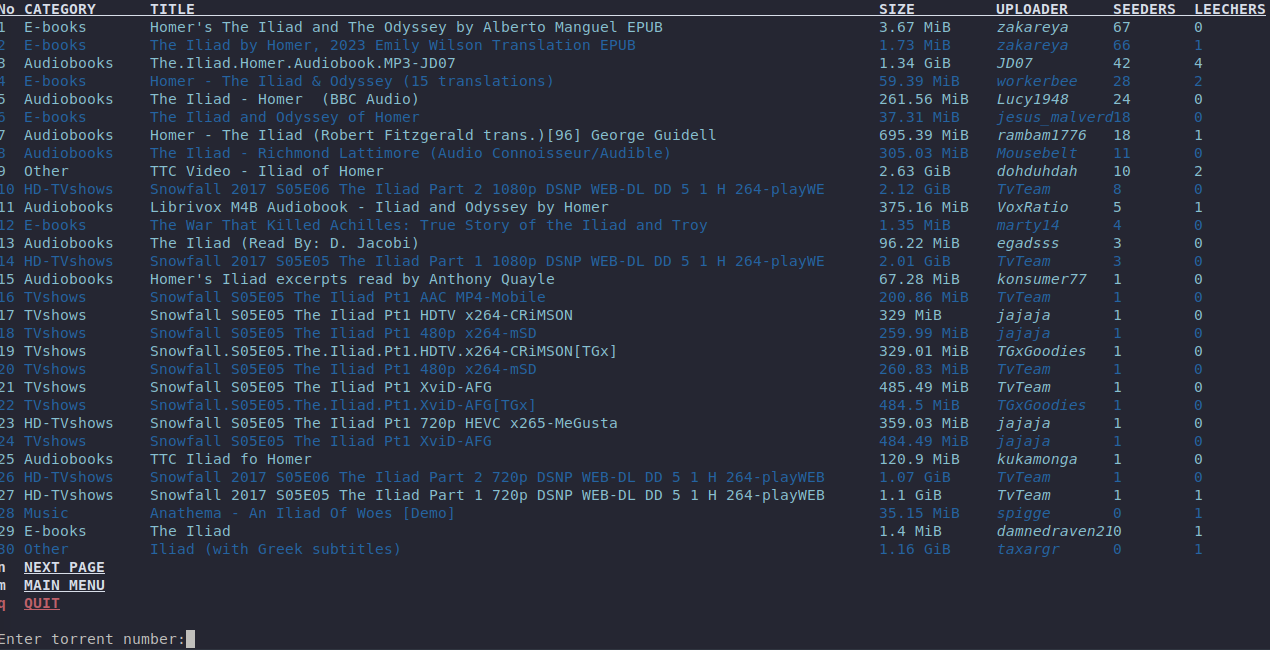Image resolution: width=1270 pixels, height=650 pixels.
Task: Click 'TTC Iliad fo Homer' title
Action: (x=231, y=459)
